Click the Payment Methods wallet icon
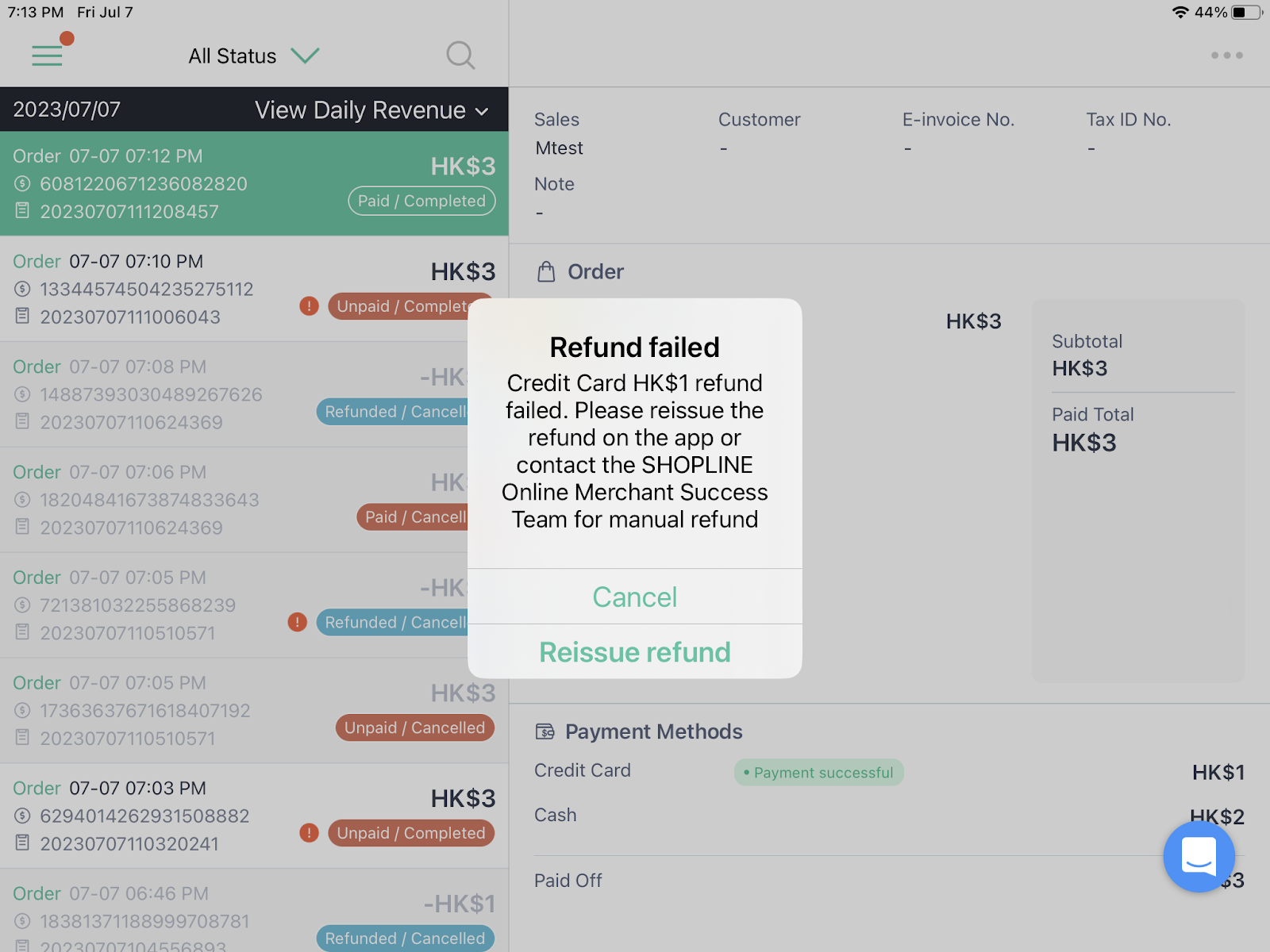This screenshot has height=952, width=1270. tap(545, 731)
